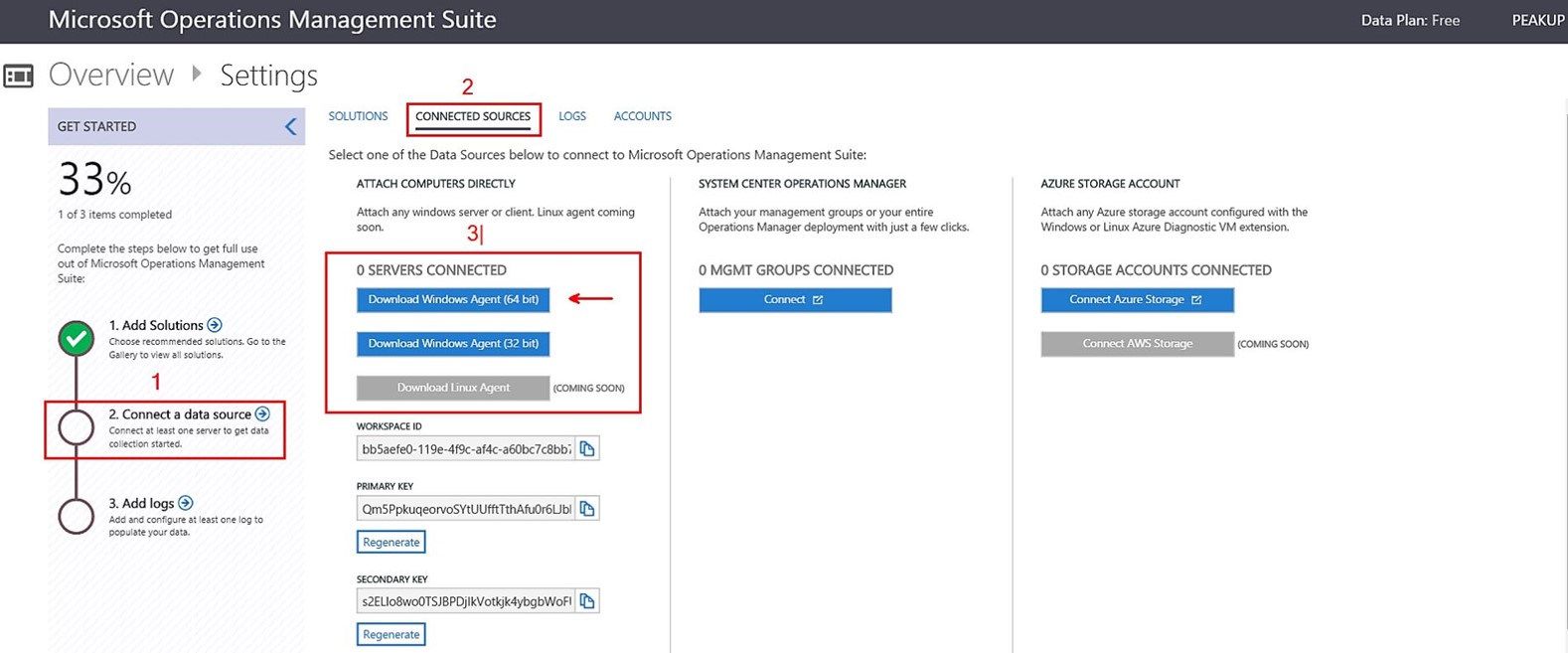Viewport: 1568px width, 653px height.
Task: Click the ATTACH COMPUTERS DIRECTLY heading
Action: pos(436,184)
